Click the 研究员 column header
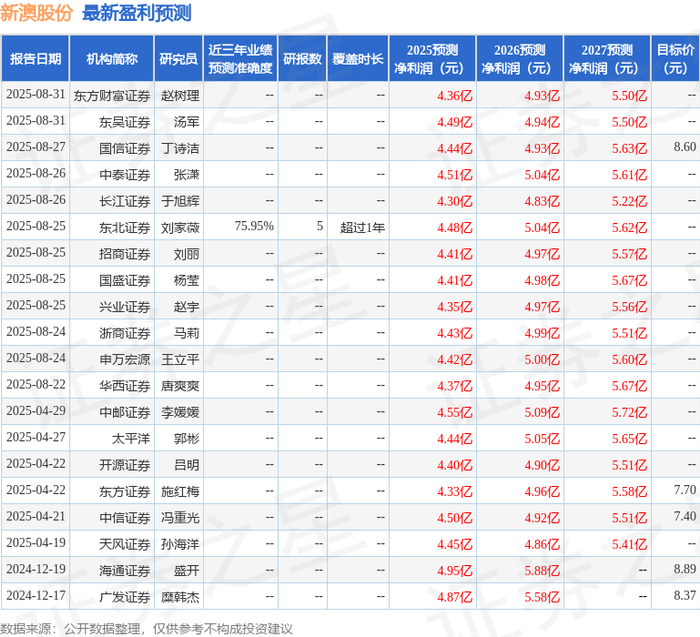Image resolution: width=700 pixels, height=637 pixels. [179, 58]
